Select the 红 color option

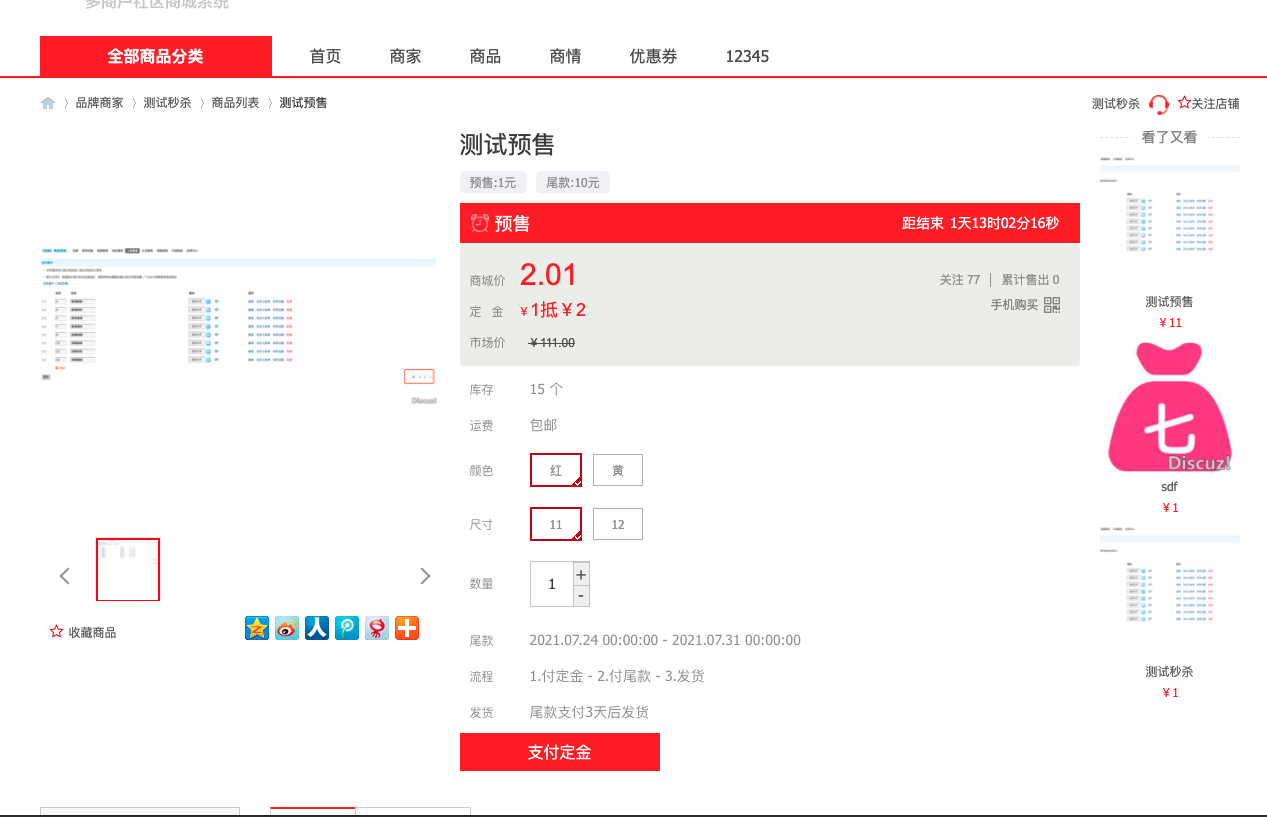point(556,470)
